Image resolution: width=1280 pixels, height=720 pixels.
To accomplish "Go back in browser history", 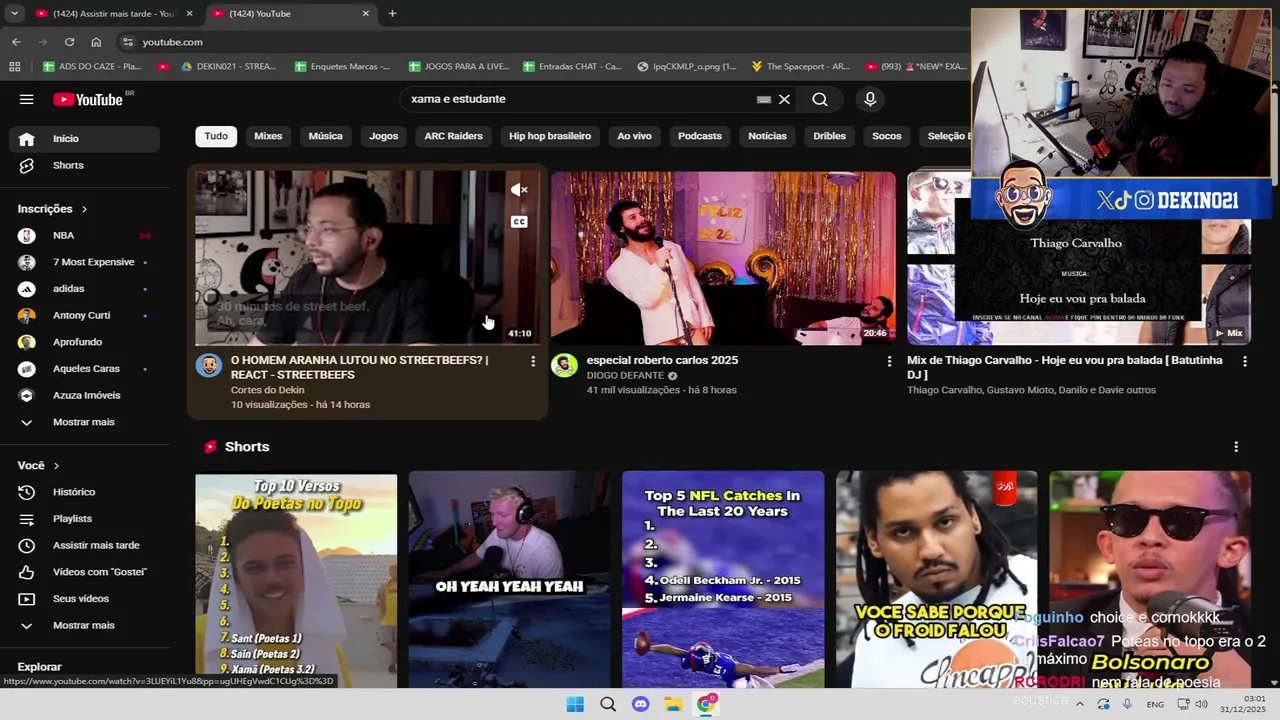I will pos(16,42).
